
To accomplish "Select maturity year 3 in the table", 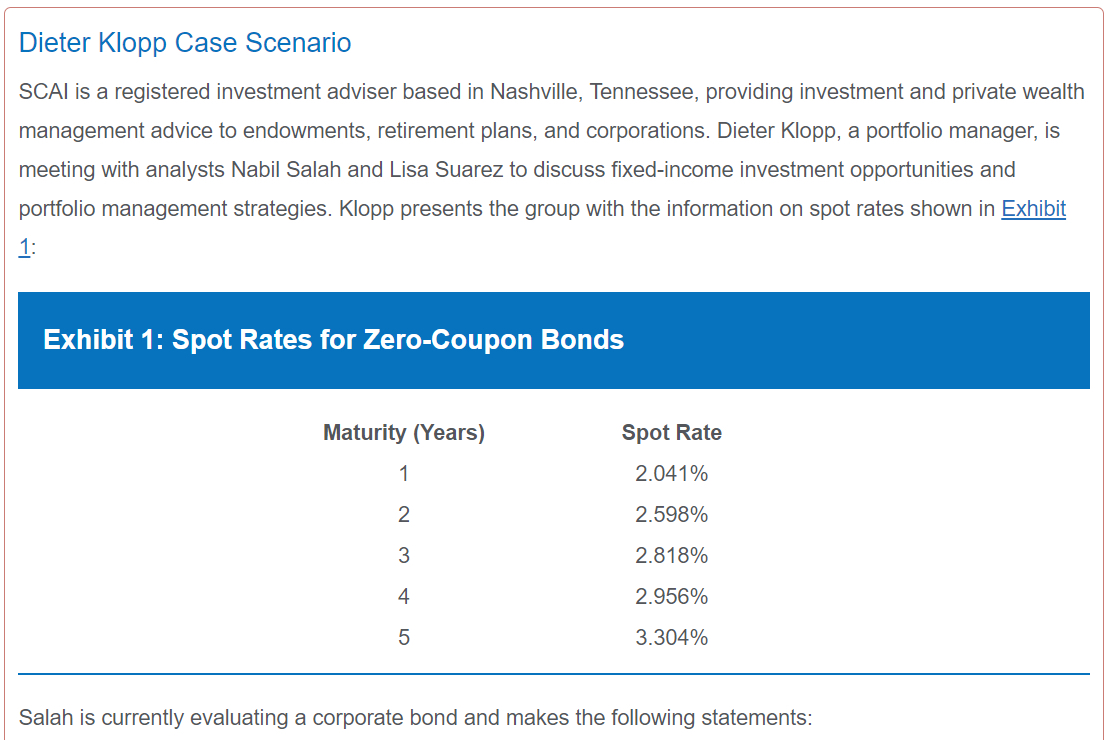I will (404, 556).
